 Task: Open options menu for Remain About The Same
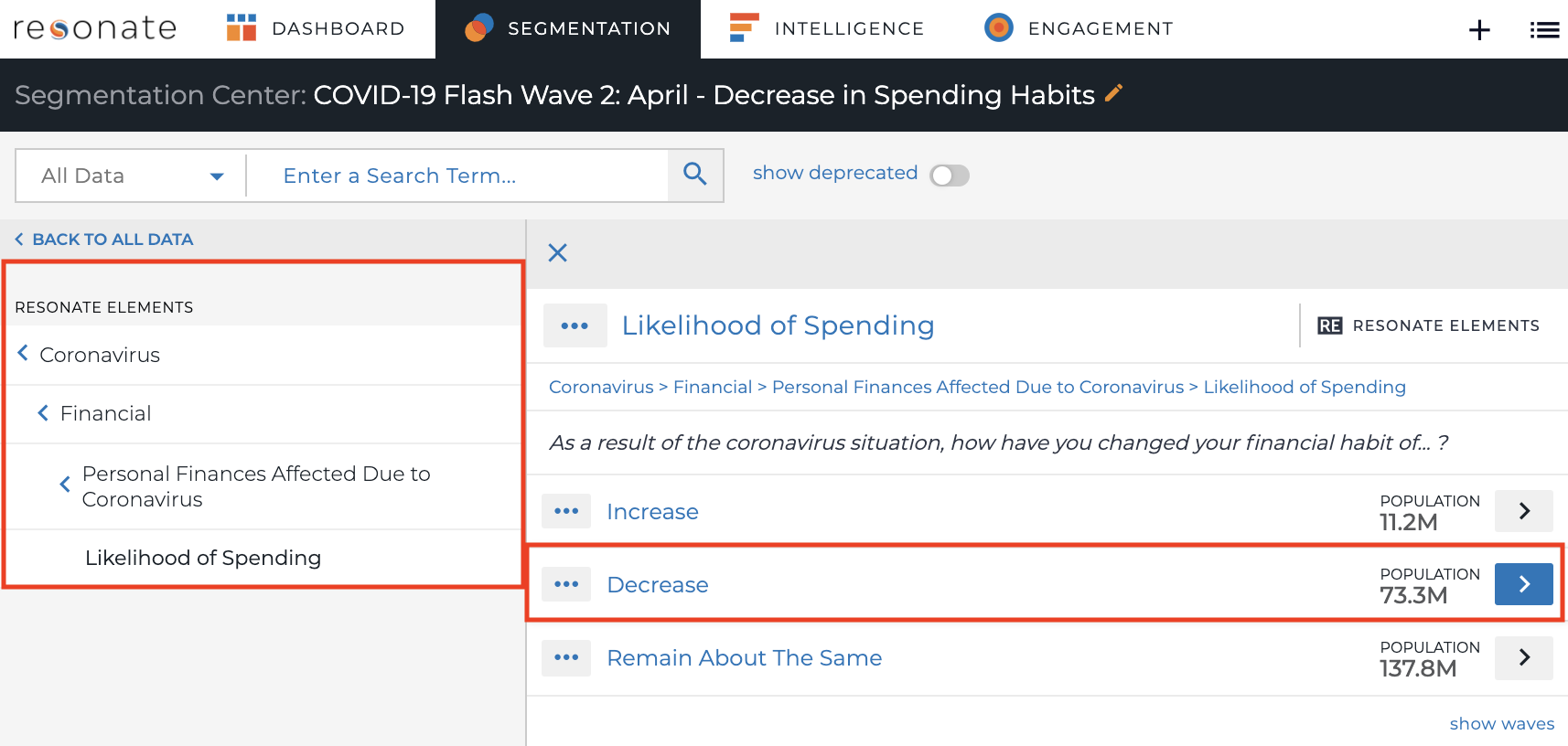coord(566,657)
